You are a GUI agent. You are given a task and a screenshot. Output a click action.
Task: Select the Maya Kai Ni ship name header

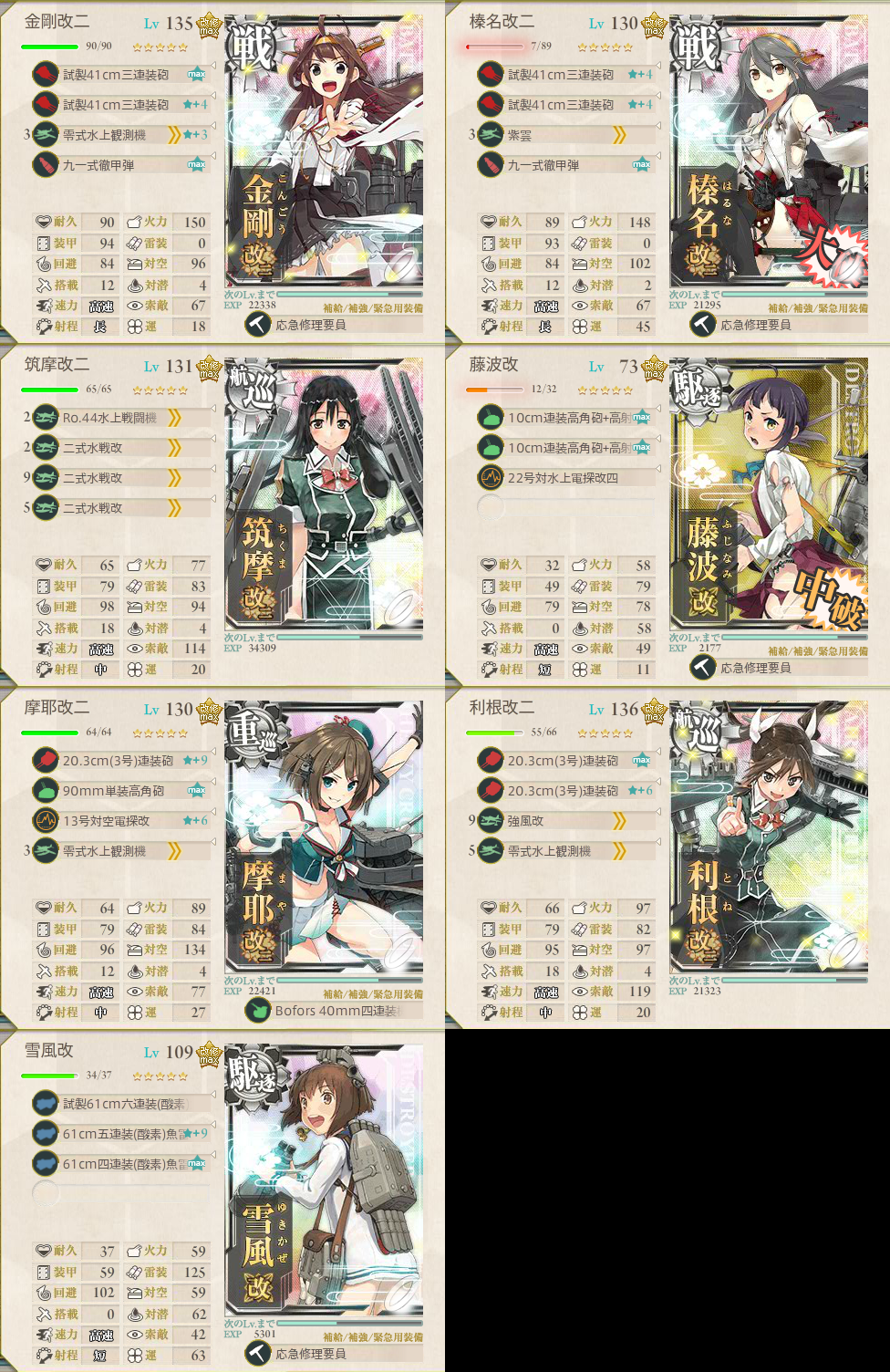pos(57,707)
